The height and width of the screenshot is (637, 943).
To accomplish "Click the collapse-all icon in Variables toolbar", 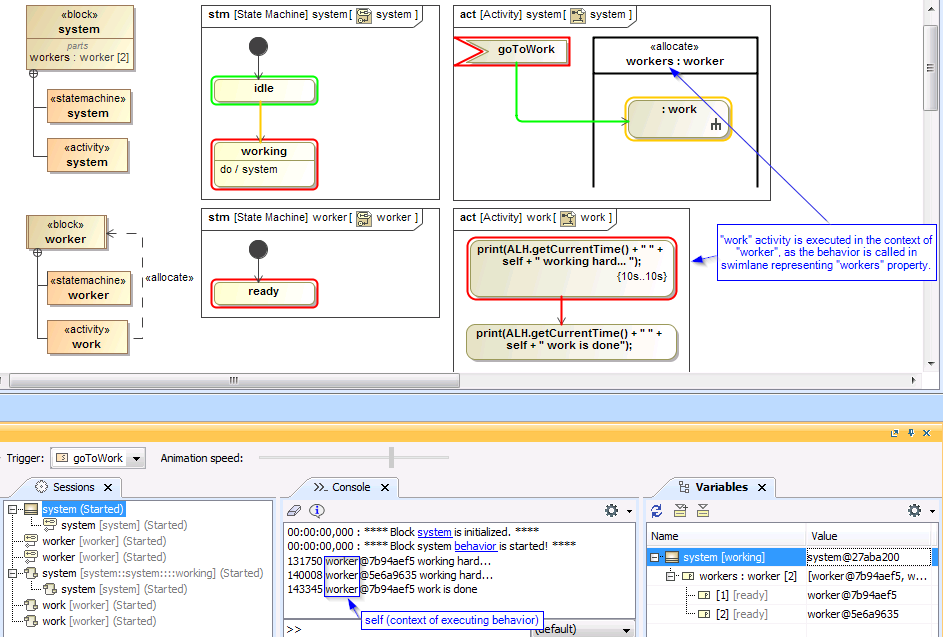I will [704, 510].
